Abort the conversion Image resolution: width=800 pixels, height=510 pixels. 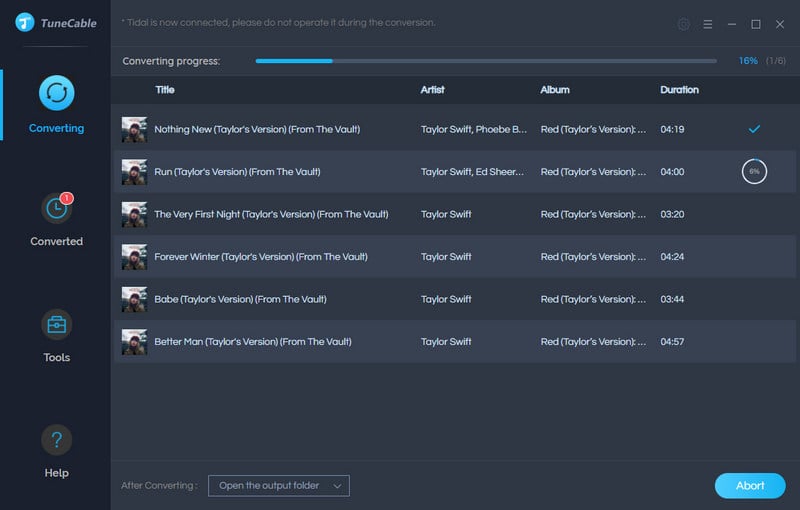750,486
